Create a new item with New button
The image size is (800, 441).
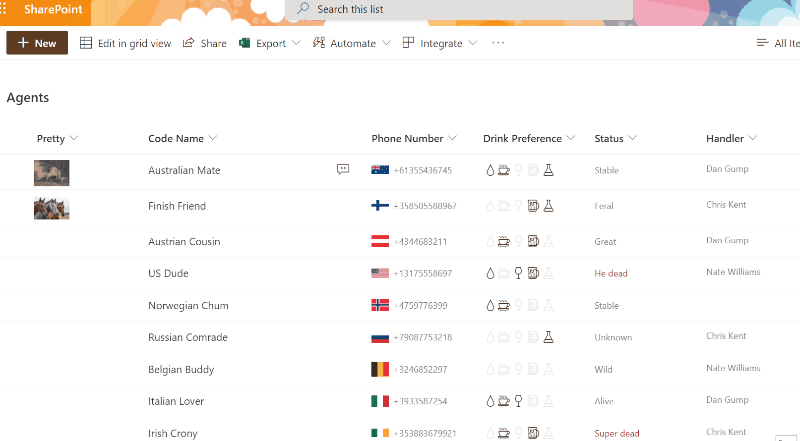pyautogui.click(x=37, y=43)
